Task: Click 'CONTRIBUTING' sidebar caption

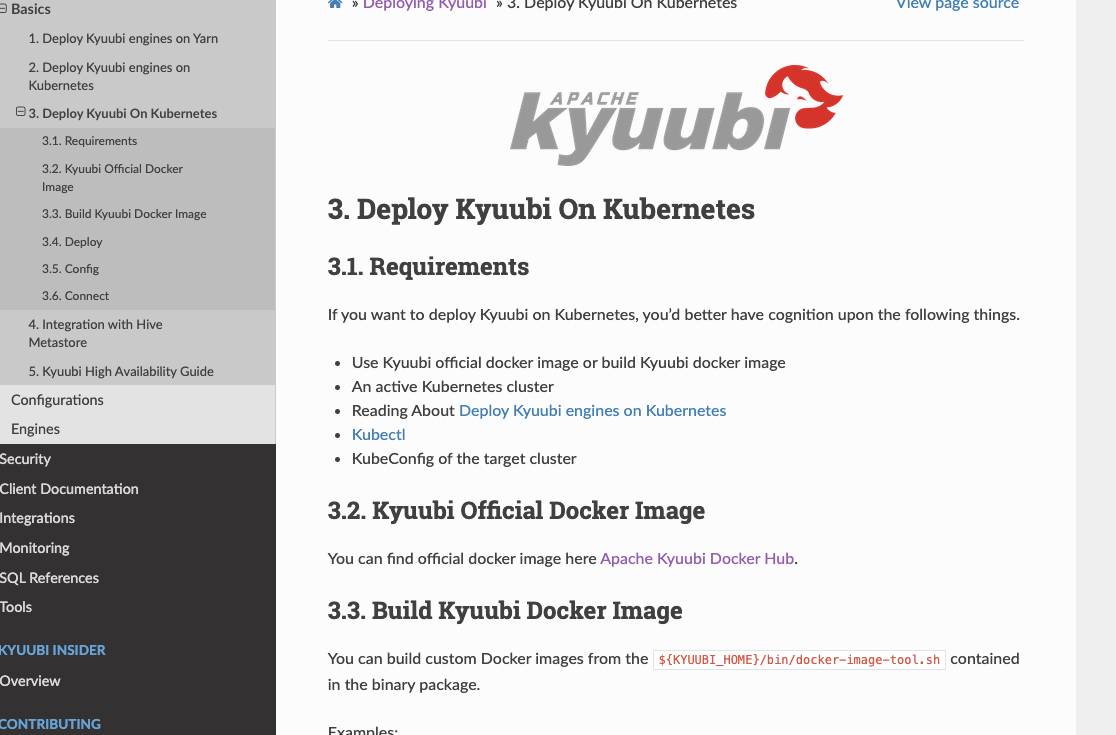Action: tap(51, 724)
